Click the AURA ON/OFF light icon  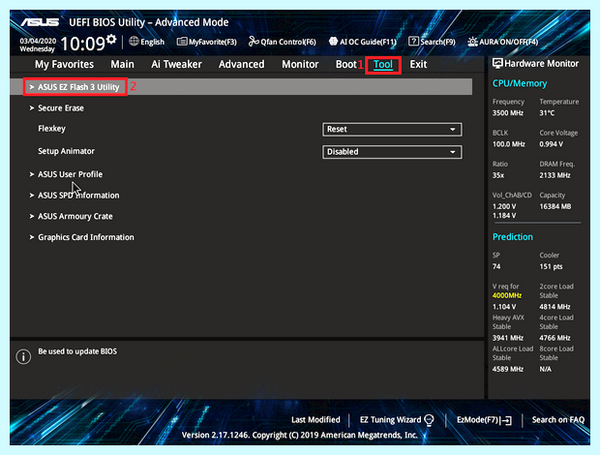(x=473, y=41)
